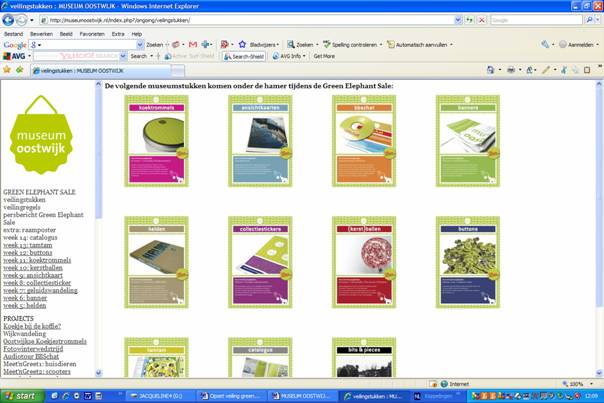Click the Stop loading red X icon
This screenshot has height=403, width=604.
tap(482, 20)
